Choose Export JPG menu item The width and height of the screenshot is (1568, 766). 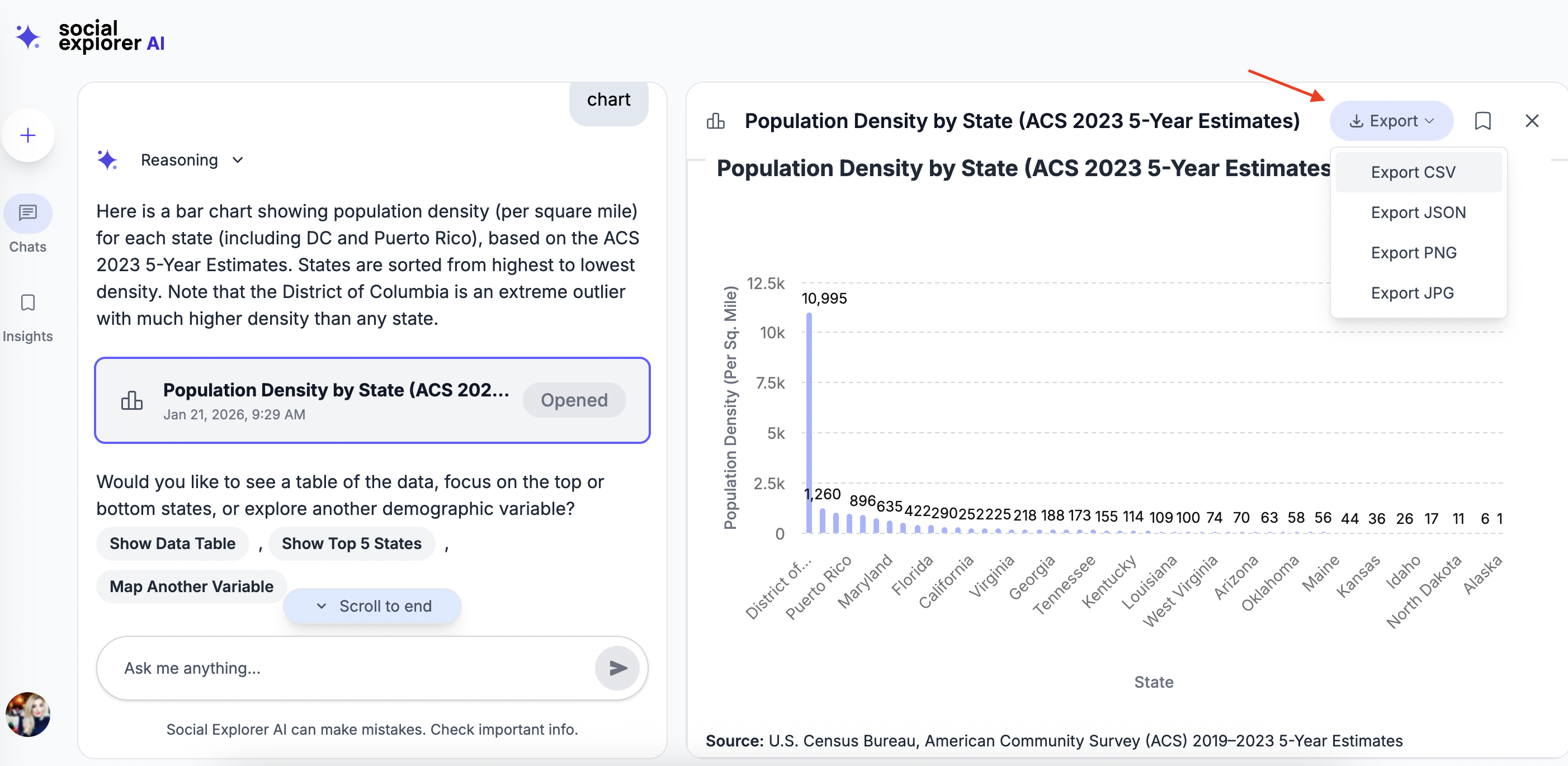pyautogui.click(x=1412, y=292)
